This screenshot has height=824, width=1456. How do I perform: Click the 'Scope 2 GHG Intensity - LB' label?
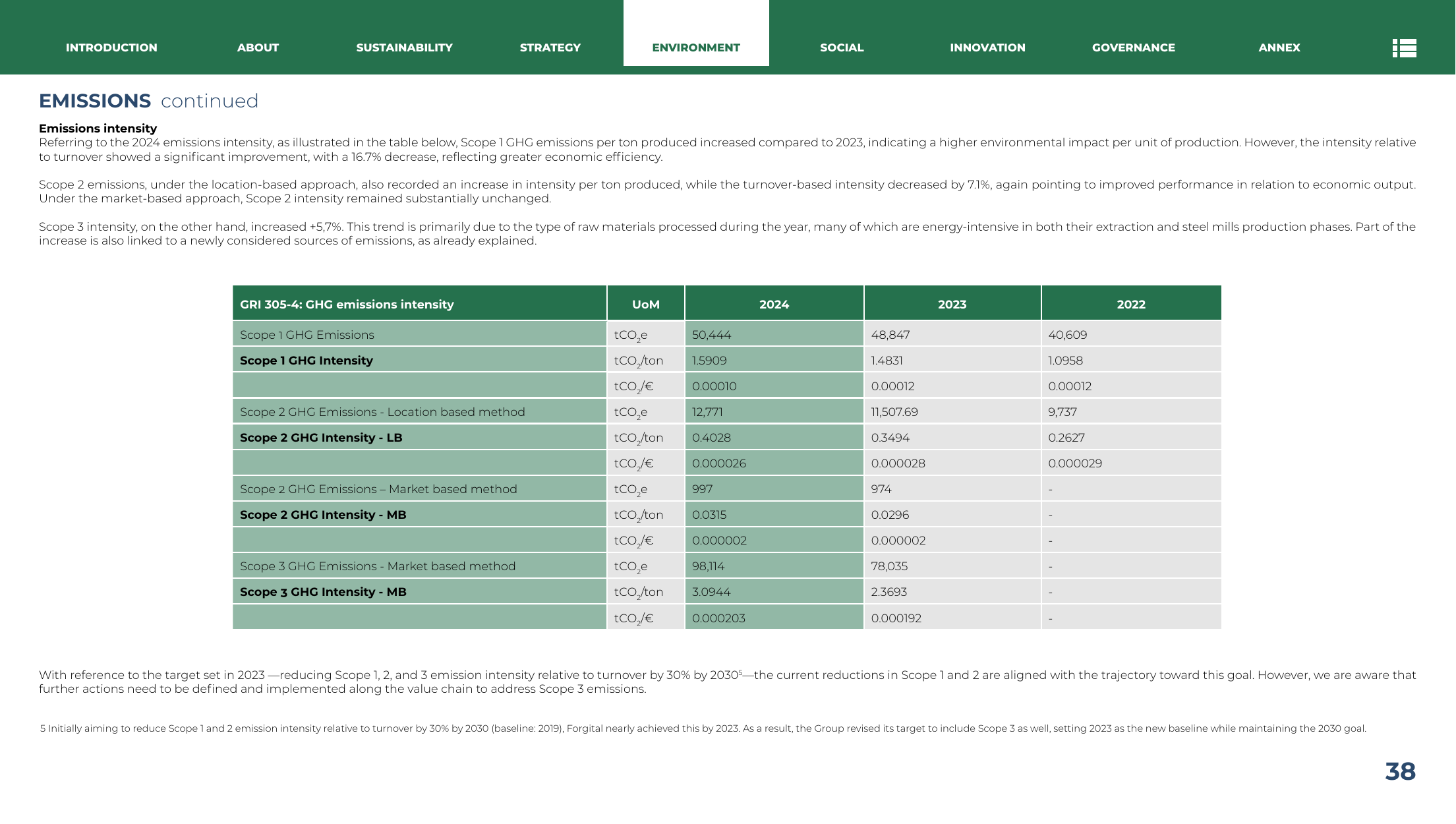pos(321,438)
